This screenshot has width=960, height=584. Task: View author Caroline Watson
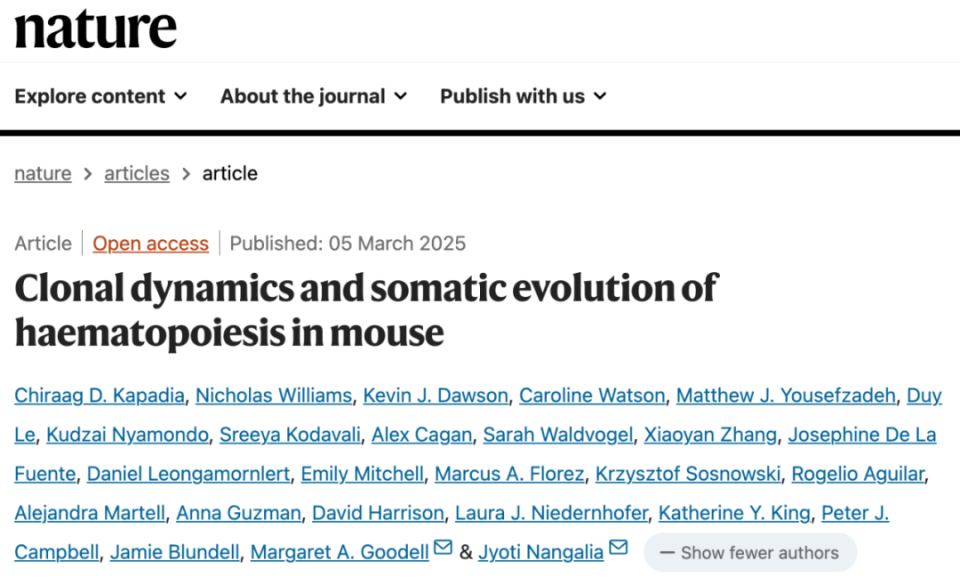[x=592, y=395]
